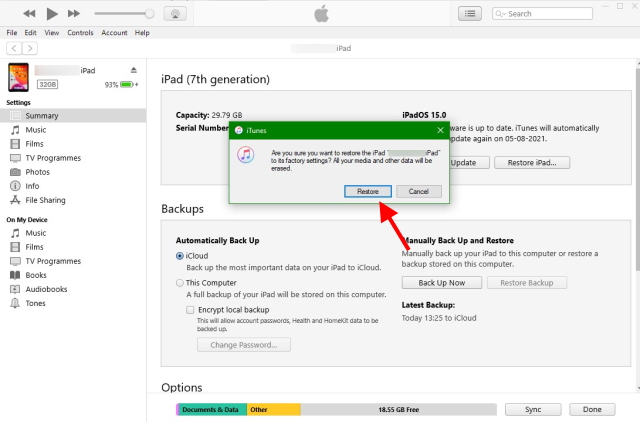Go forward with the right chevron
This screenshot has width=640, height=422.
(30, 48)
